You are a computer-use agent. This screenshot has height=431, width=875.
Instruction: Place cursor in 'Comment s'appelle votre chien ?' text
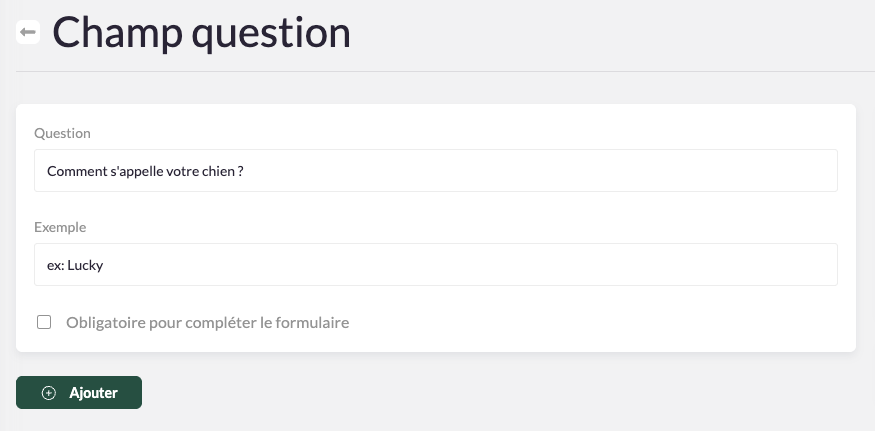click(146, 171)
